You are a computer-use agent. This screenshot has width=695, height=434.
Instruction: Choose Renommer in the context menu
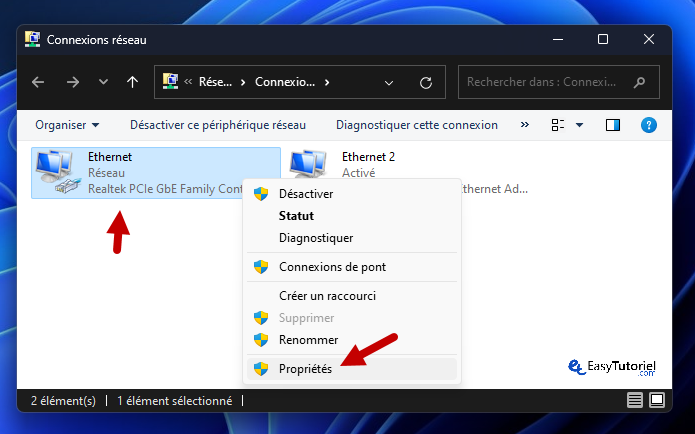click(352, 340)
